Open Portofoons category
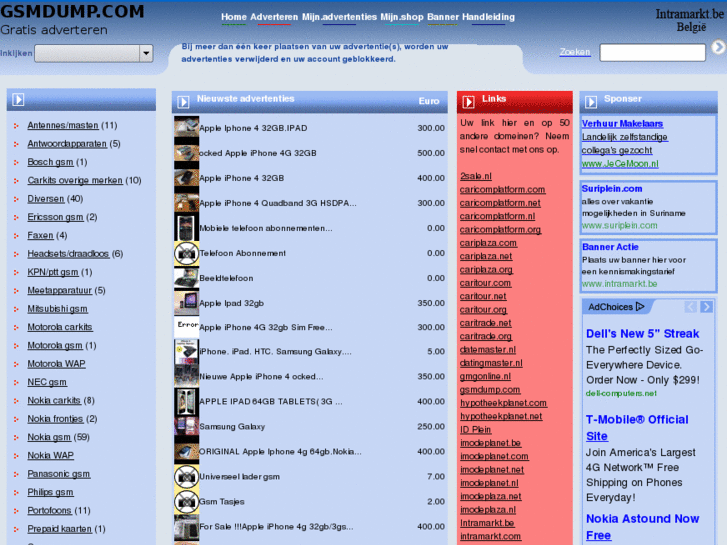Viewport: 727px width, 545px height. pos(49,511)
